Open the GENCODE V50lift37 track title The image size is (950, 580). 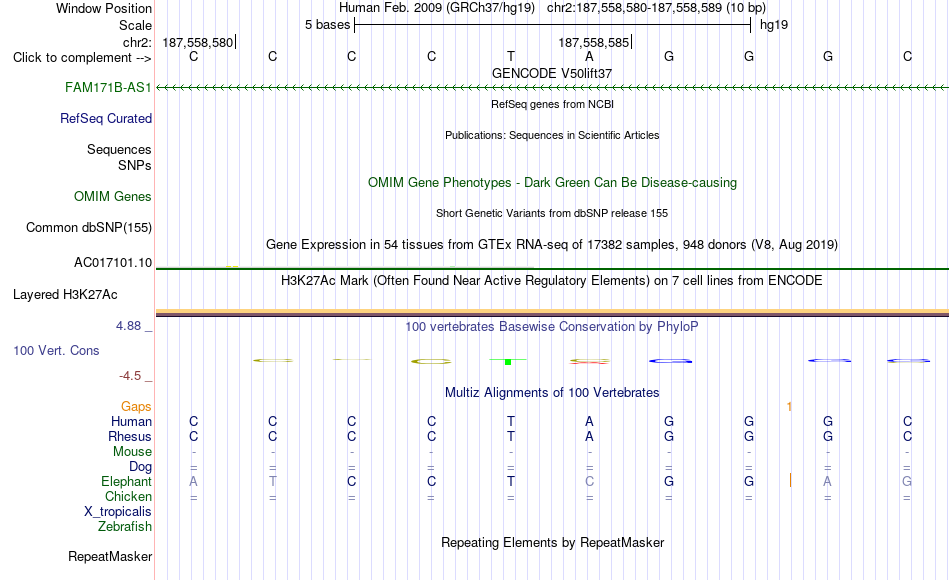[x=552, y=73]
